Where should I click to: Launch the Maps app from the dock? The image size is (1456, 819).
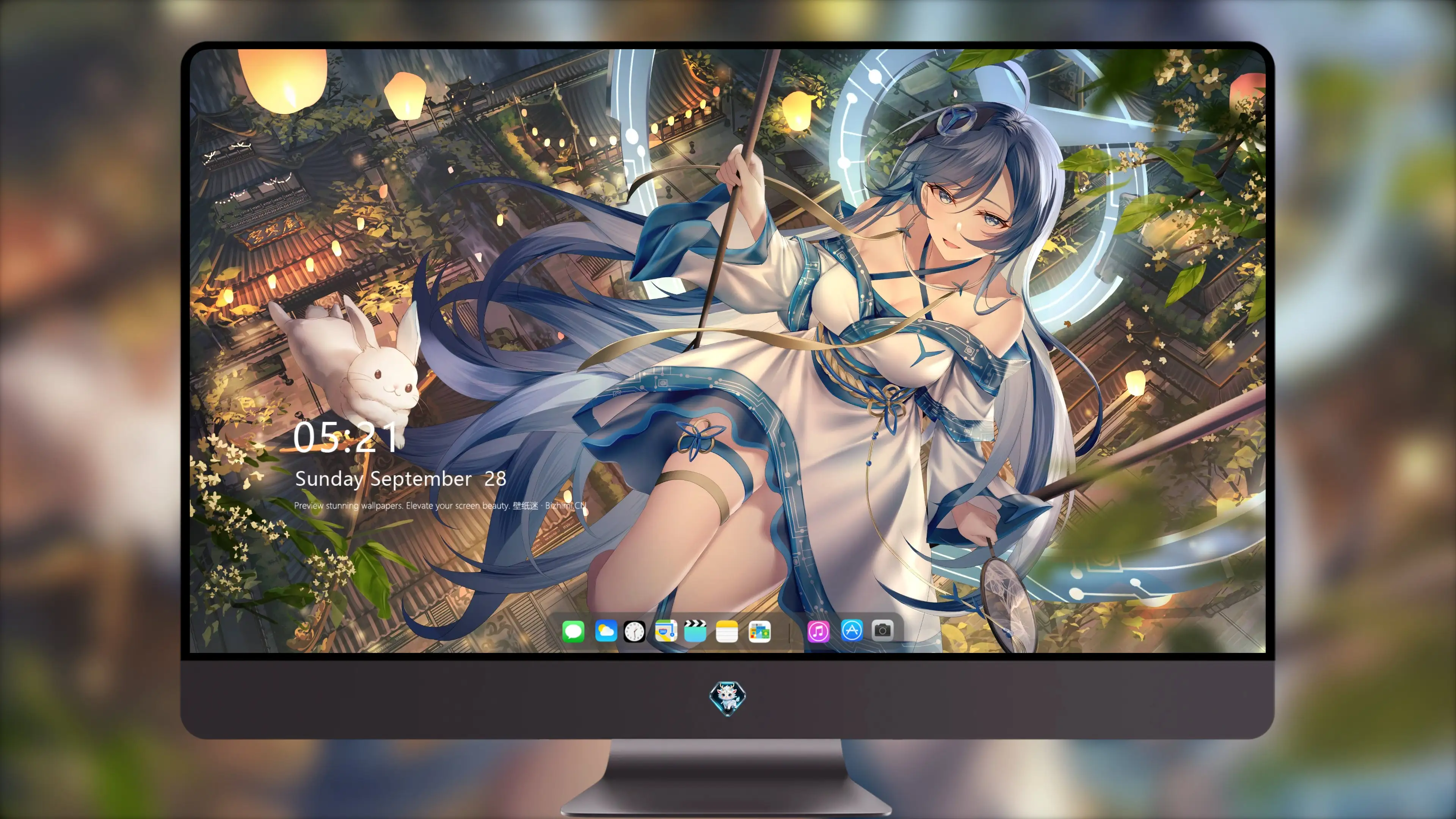pyautogui.click(x=666, y=631)
